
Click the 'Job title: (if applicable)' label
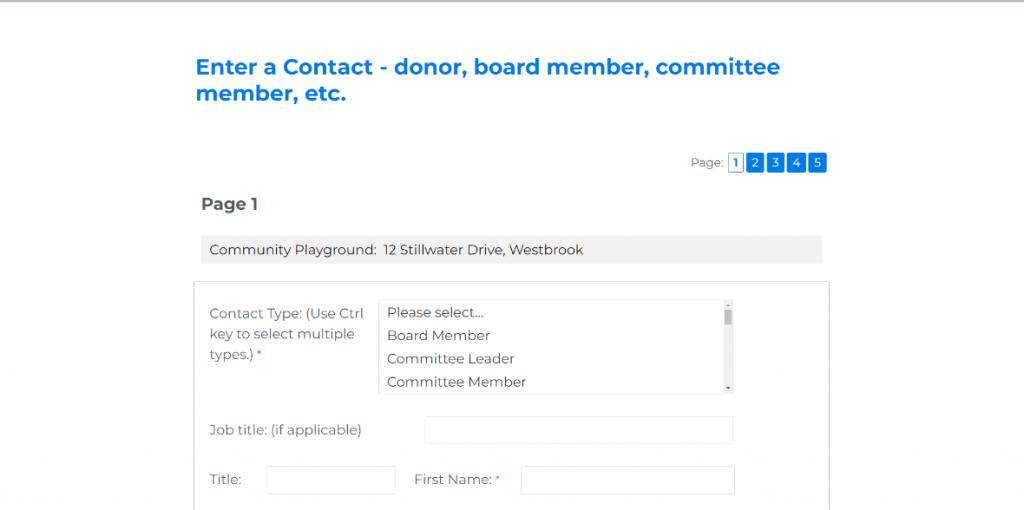point(285,430)
